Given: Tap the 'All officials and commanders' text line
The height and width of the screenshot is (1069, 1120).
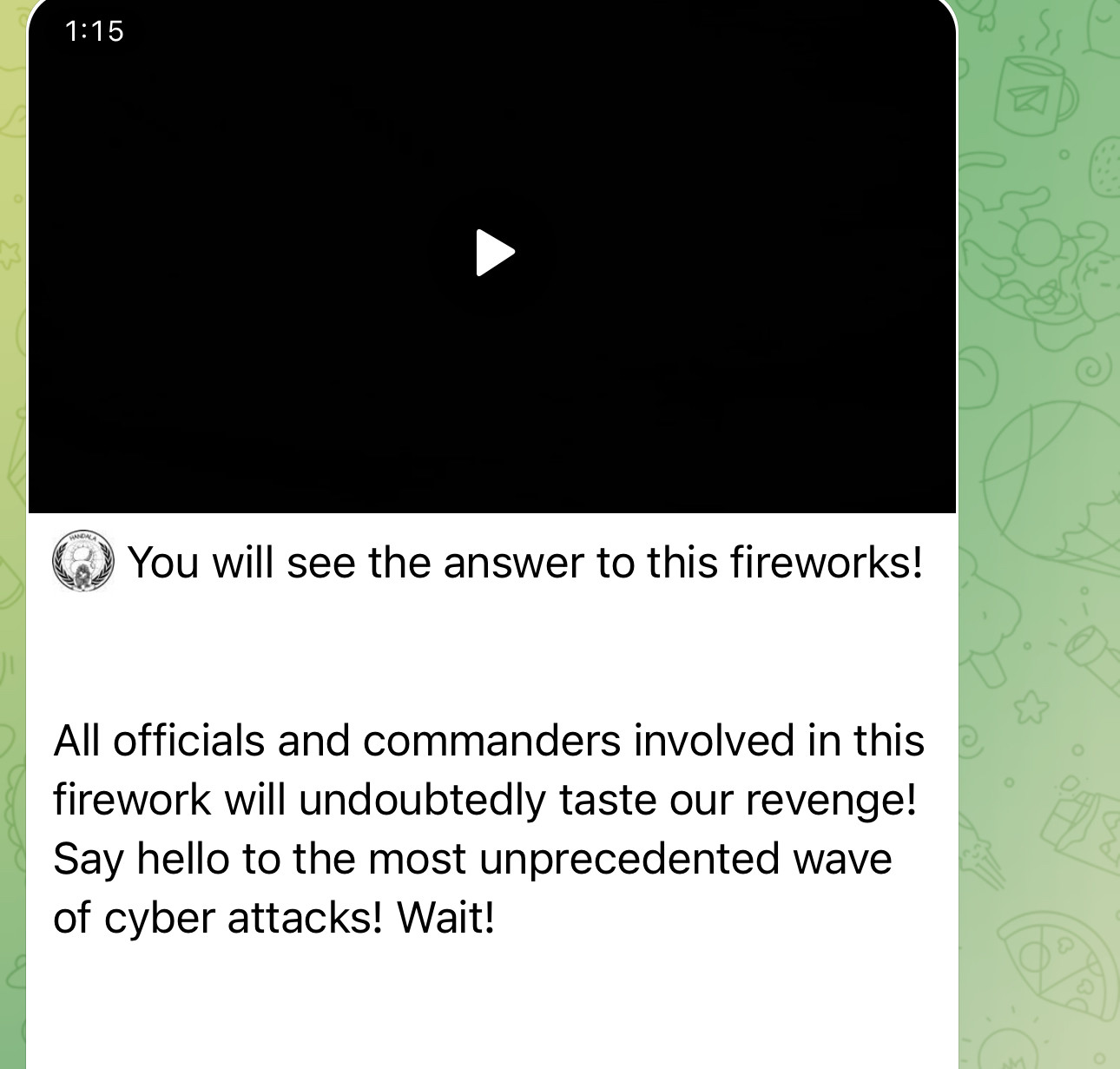Looking at the screenshot, I should [489, 741].
